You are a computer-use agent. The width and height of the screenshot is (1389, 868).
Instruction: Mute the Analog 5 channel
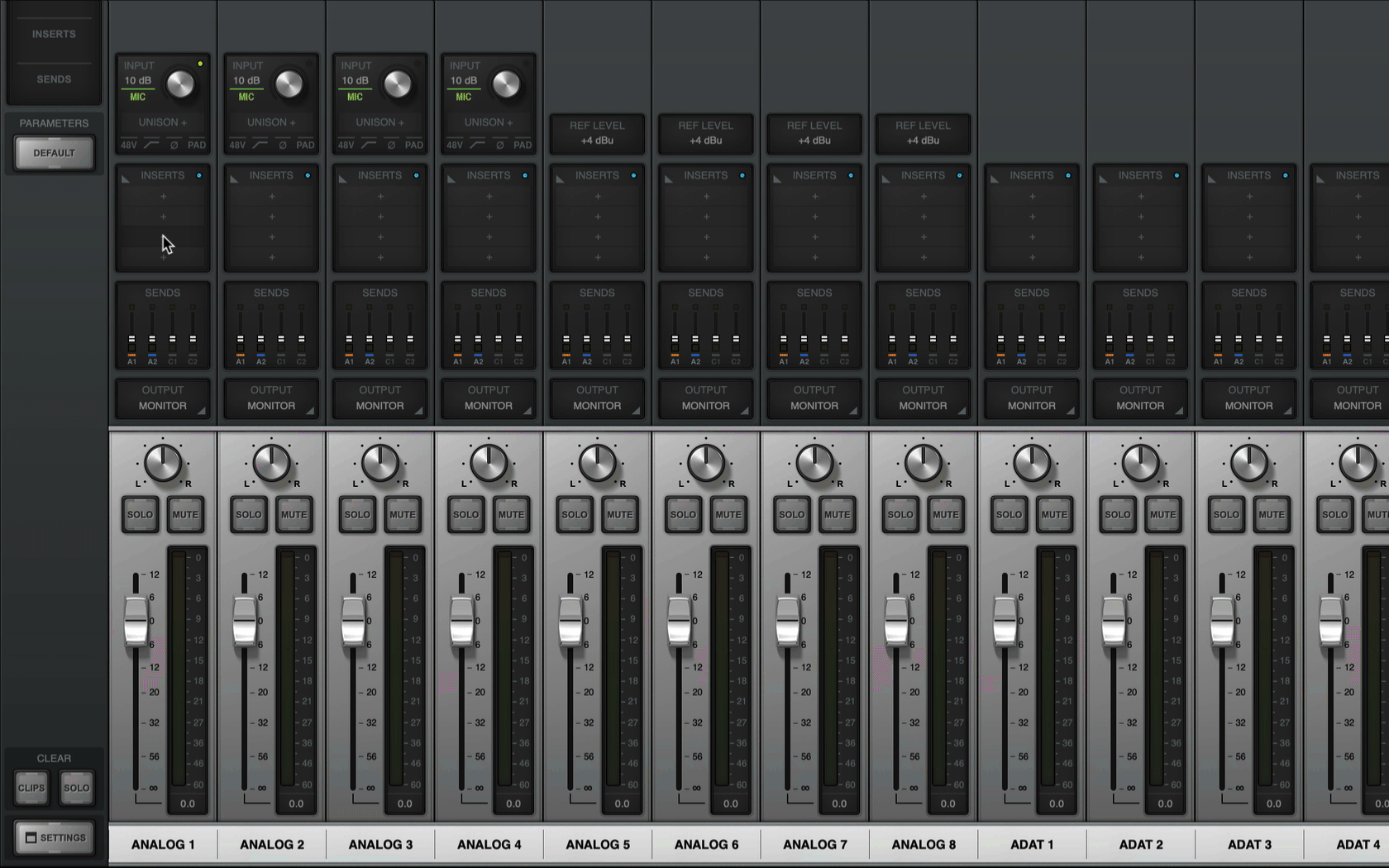tap(619, 514)
